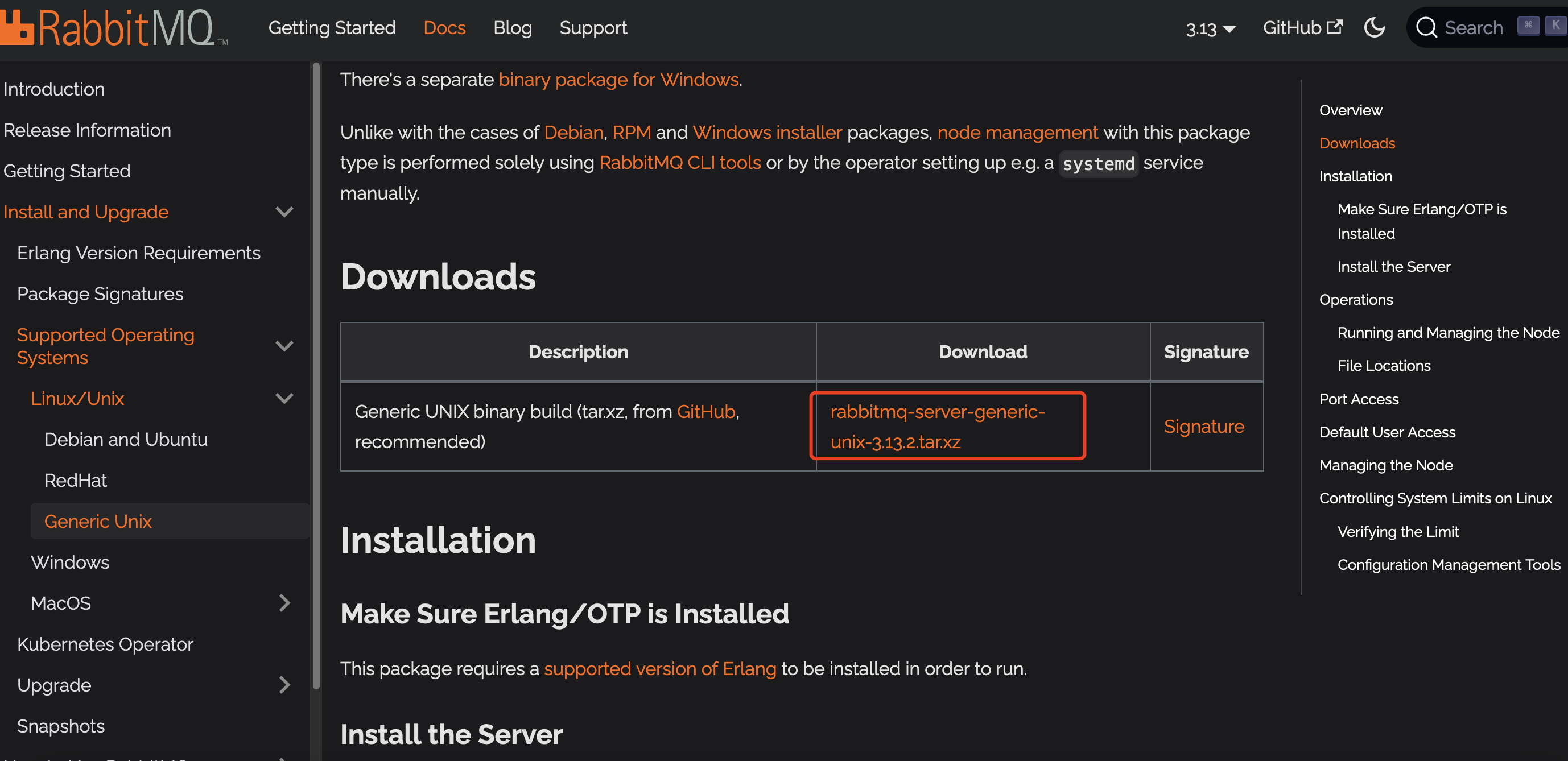
Task: Select Generic Unix in sidebar
Action: pyautogui.click(x=98, y=522)
